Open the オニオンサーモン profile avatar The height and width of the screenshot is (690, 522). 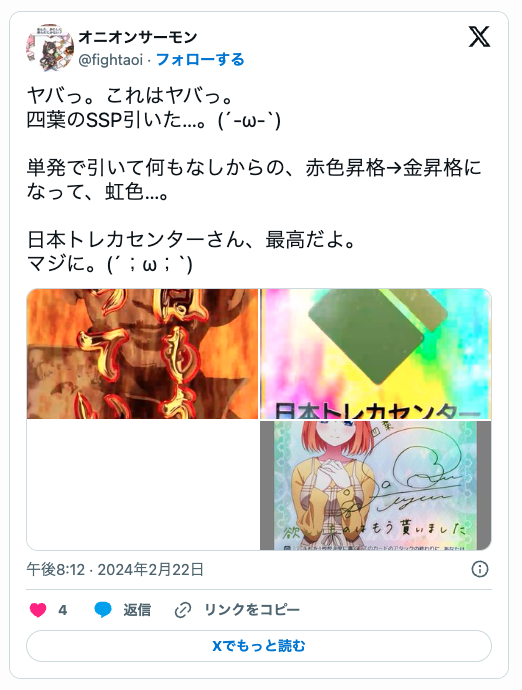pos(50,48)
